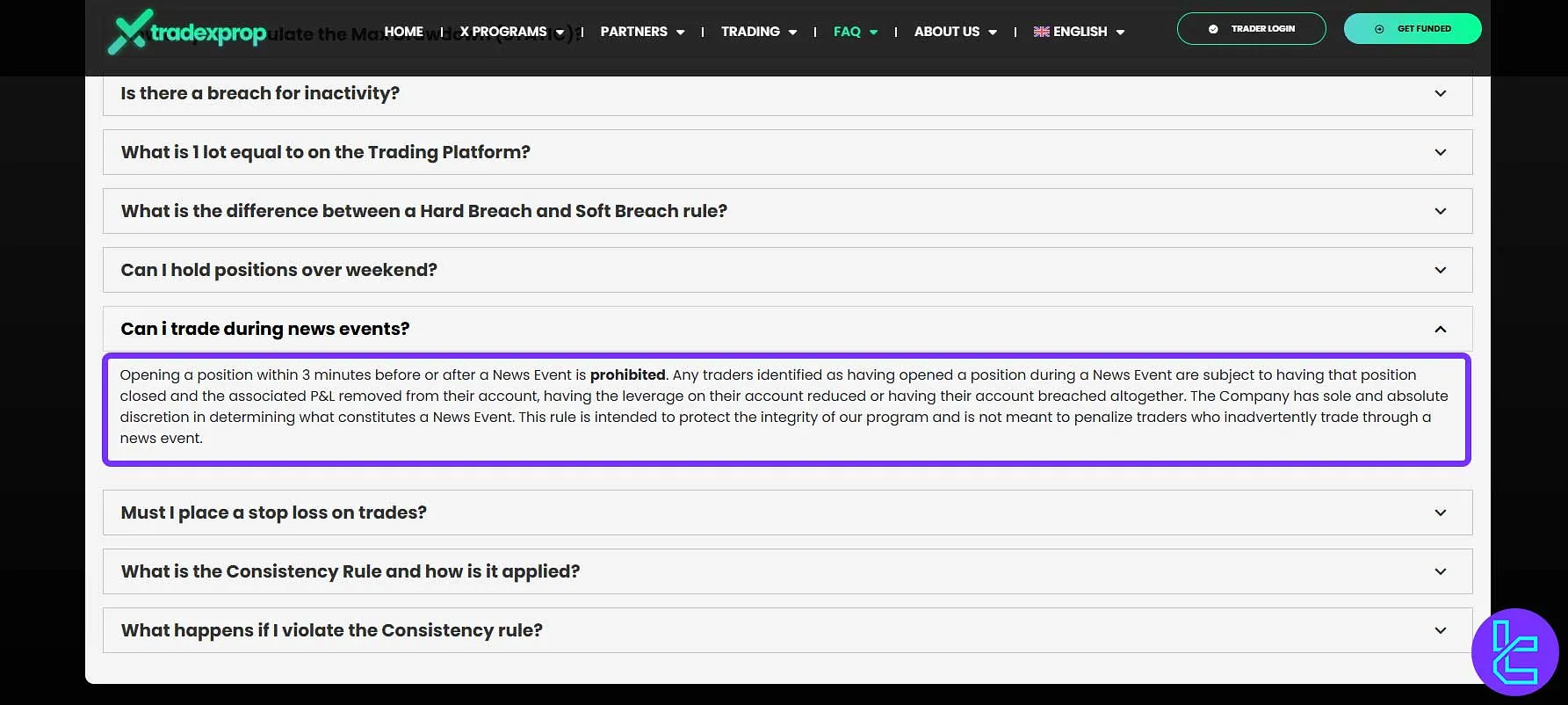
Task: Click the X PROGRAMS dropdown arrow
Action: [x=560, y=33]
